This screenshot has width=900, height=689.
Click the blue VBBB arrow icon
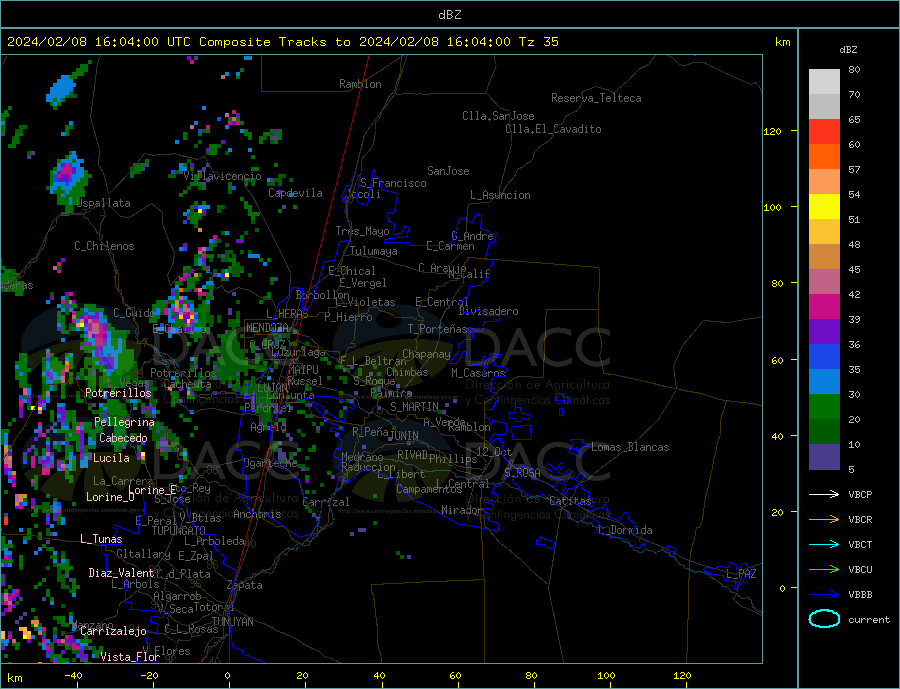point(824,594)
